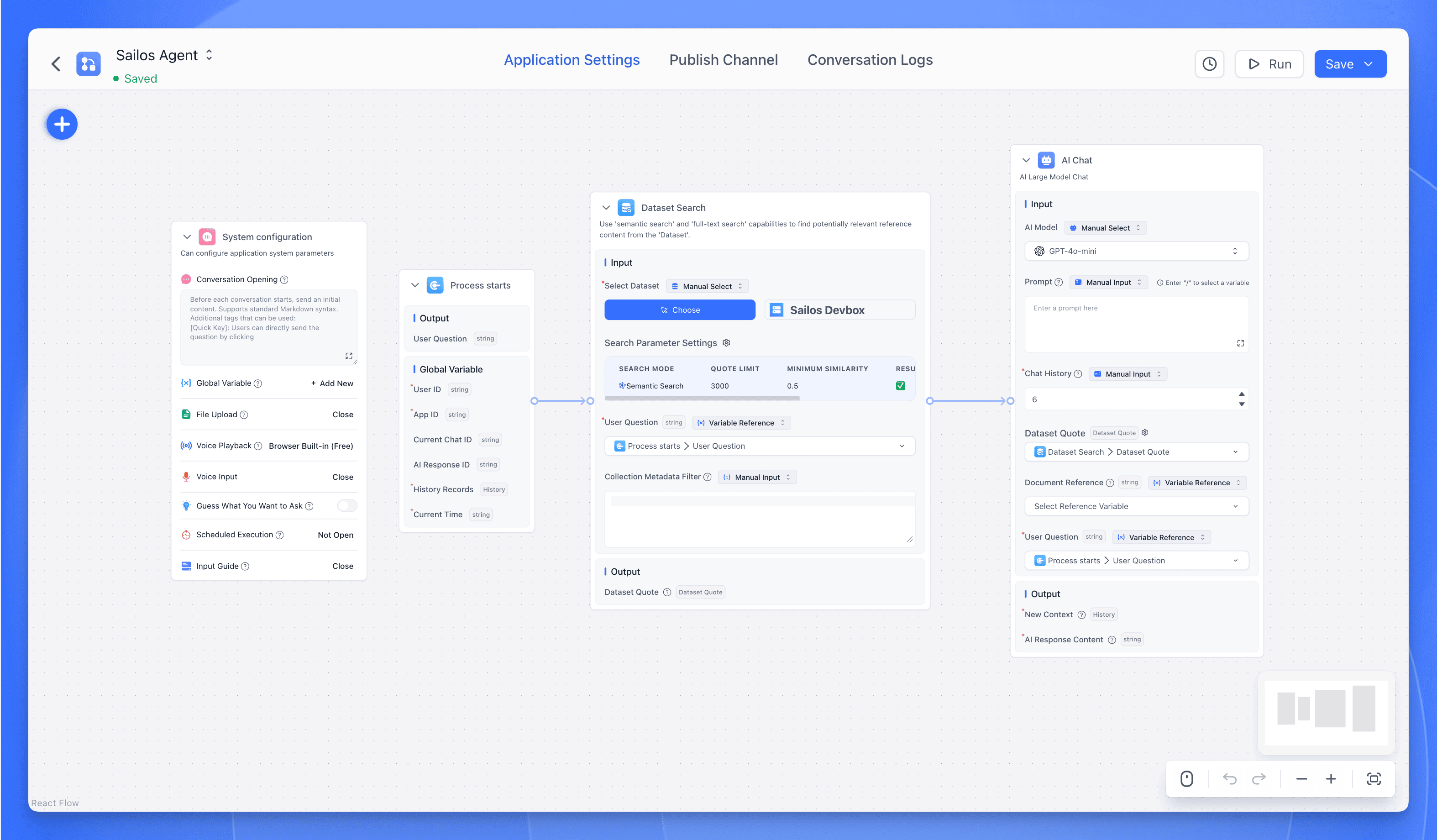Image resolution: width=1437 pixels, height=840 pixels.
Task: Open Conversation Logs tab
Action: click(x=870, y=60)
